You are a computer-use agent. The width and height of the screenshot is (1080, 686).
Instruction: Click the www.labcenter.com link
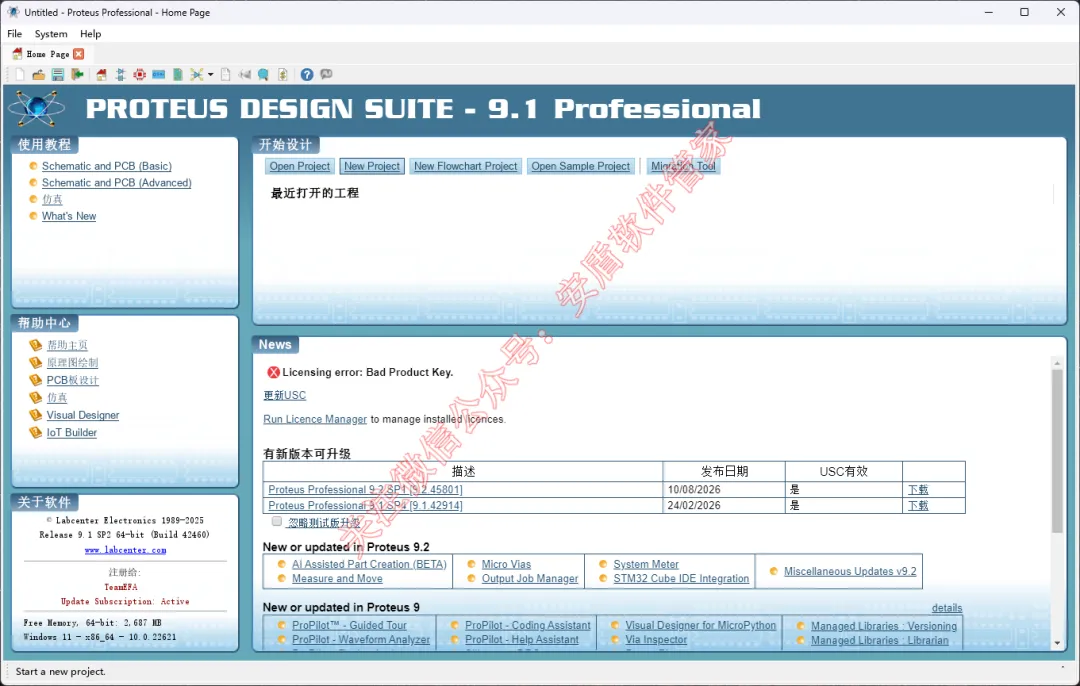[125, 550]
